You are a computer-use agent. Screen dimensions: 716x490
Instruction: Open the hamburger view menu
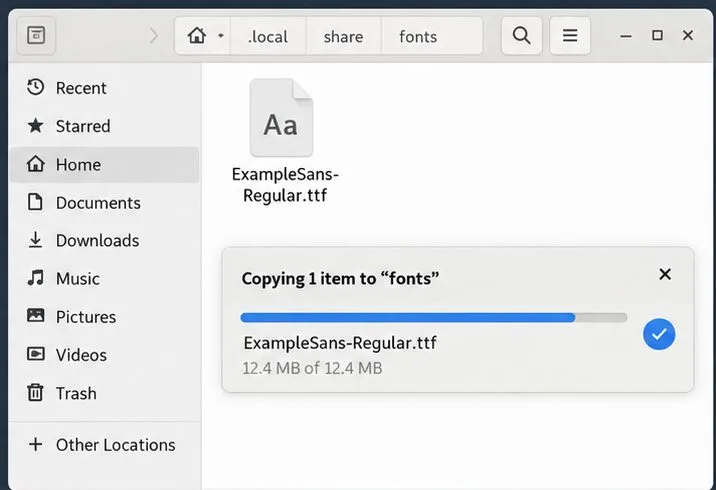pyautogui.click(x=570, y=35)
